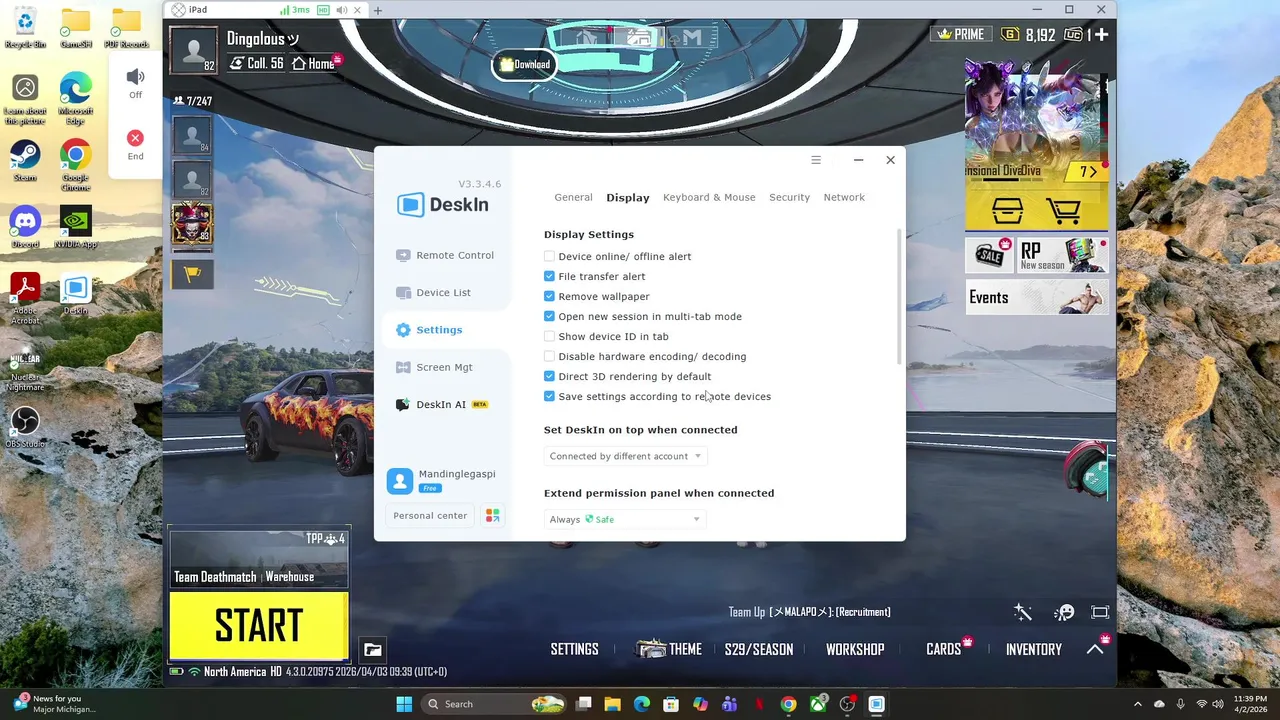The height and width of the screenshot is (720, 1280).
Task: Open the Security settings tab
Action: click(x=789, y=197)
